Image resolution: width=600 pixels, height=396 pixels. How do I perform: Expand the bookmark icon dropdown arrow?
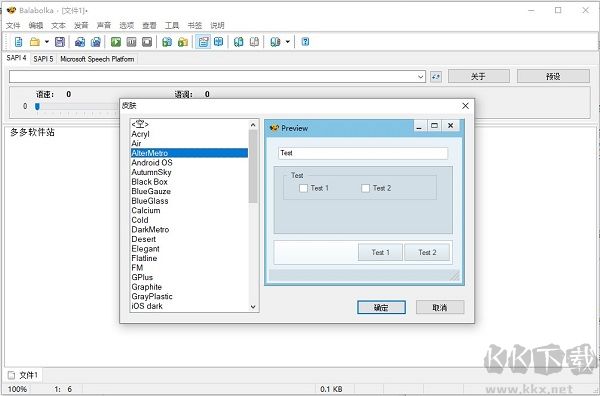tap(287, 42)
